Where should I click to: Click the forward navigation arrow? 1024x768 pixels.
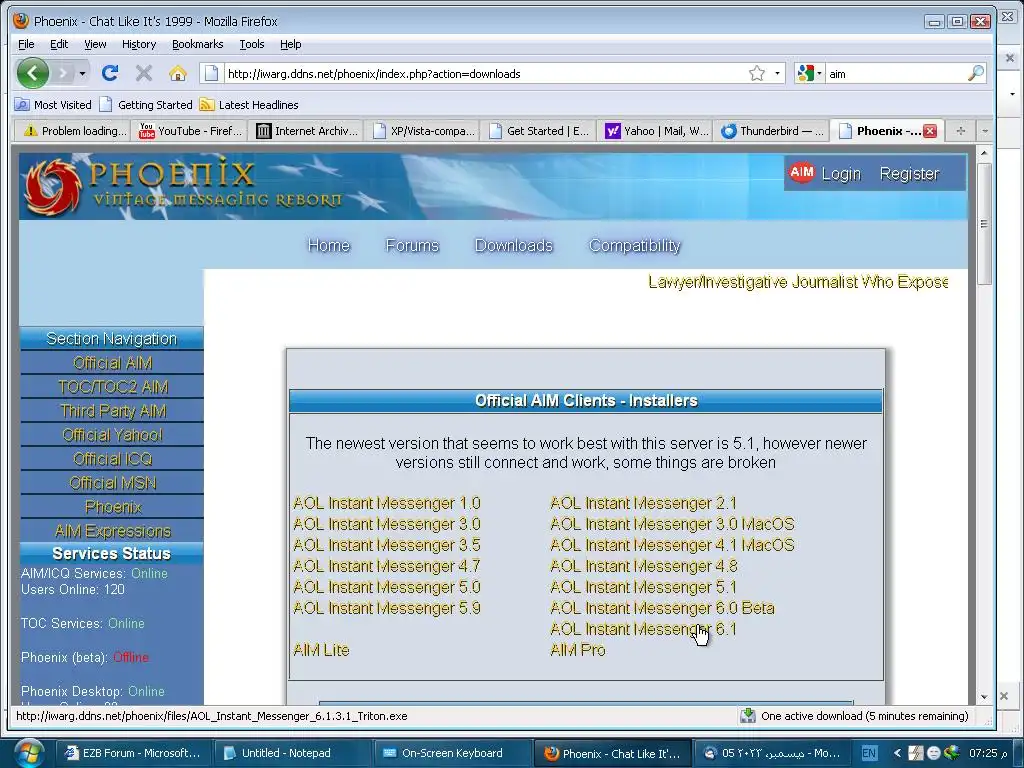64,73
